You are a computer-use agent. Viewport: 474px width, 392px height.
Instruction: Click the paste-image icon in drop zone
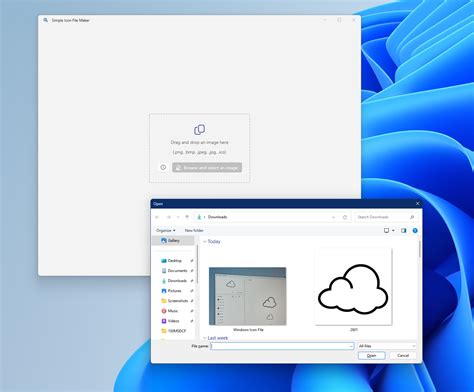199,129
